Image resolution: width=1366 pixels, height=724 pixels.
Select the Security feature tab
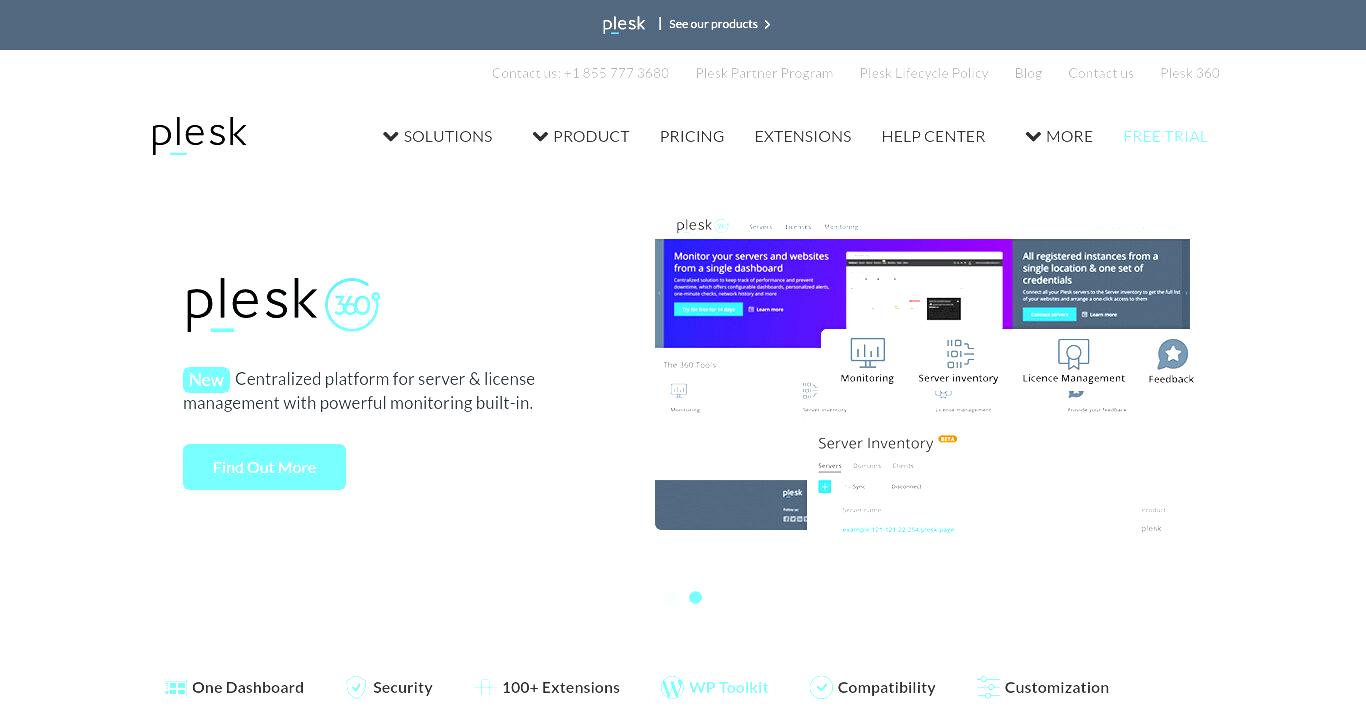click(x=389, y=687)
